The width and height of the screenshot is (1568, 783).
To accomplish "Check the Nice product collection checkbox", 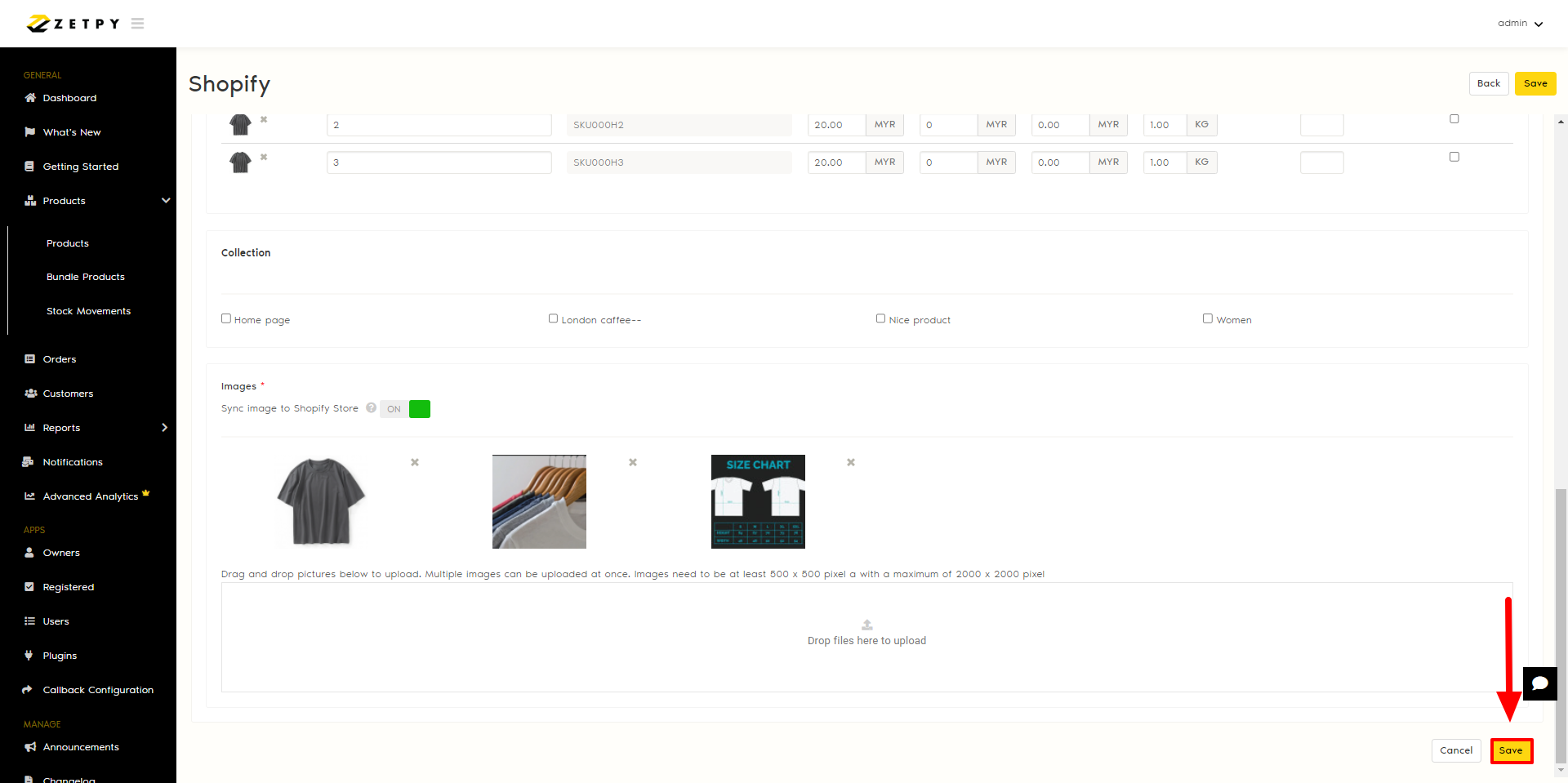I will (x=881, y=318).
